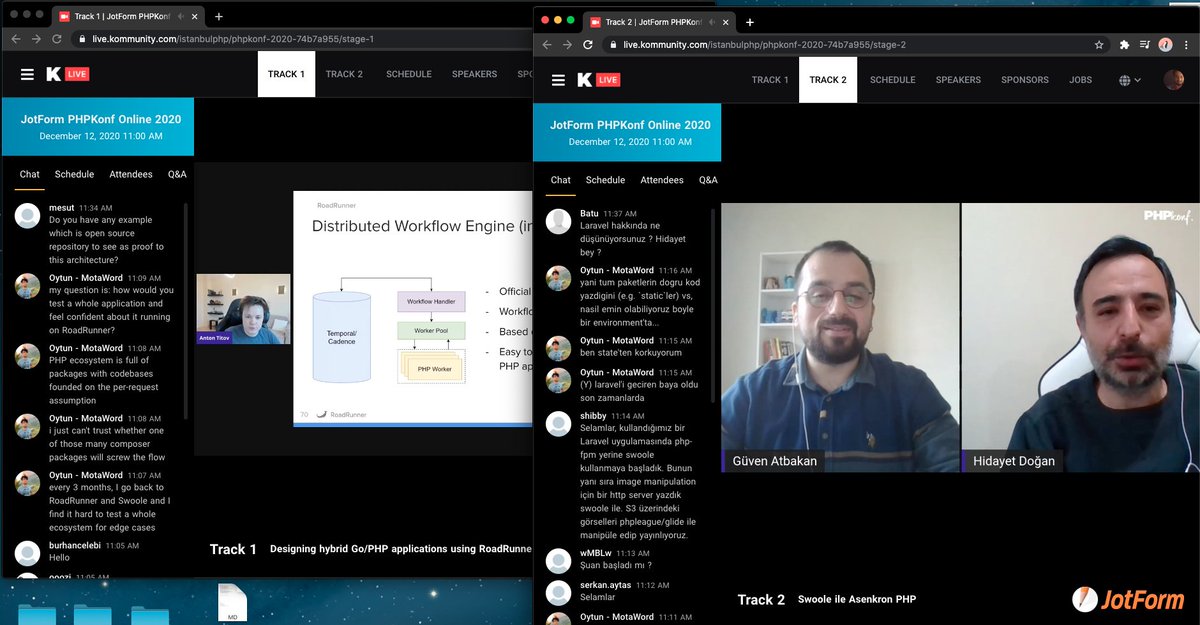This screenshot has width=1200, height=625.
Task: Switch to Schedule tab in Track 2 sidebar
Action: coord(605,180)
